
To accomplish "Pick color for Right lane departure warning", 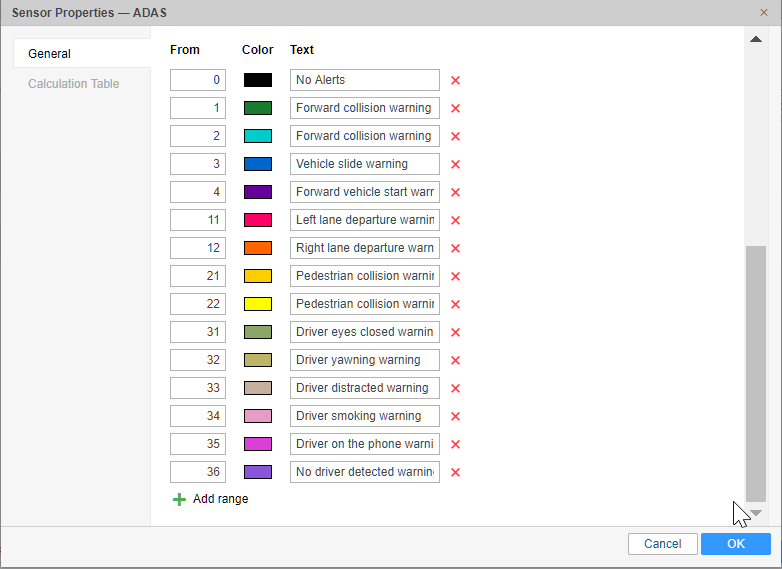I will (257, 248).
